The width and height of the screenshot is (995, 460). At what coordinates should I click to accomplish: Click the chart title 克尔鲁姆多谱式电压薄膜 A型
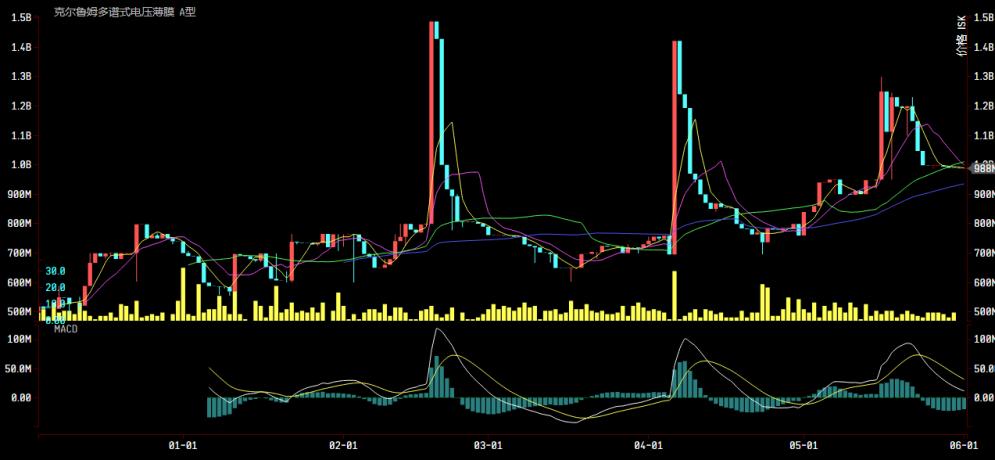click(x=125, y=12)
